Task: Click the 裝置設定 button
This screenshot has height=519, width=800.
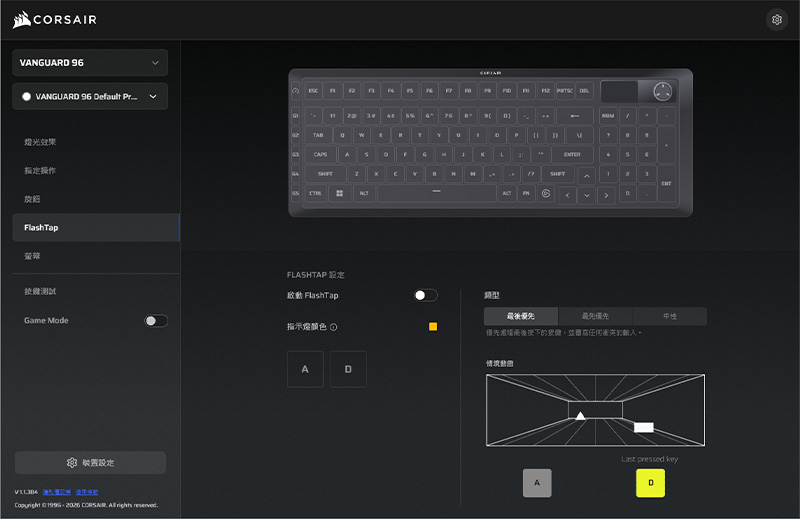Action: click(x=90, y=463)
